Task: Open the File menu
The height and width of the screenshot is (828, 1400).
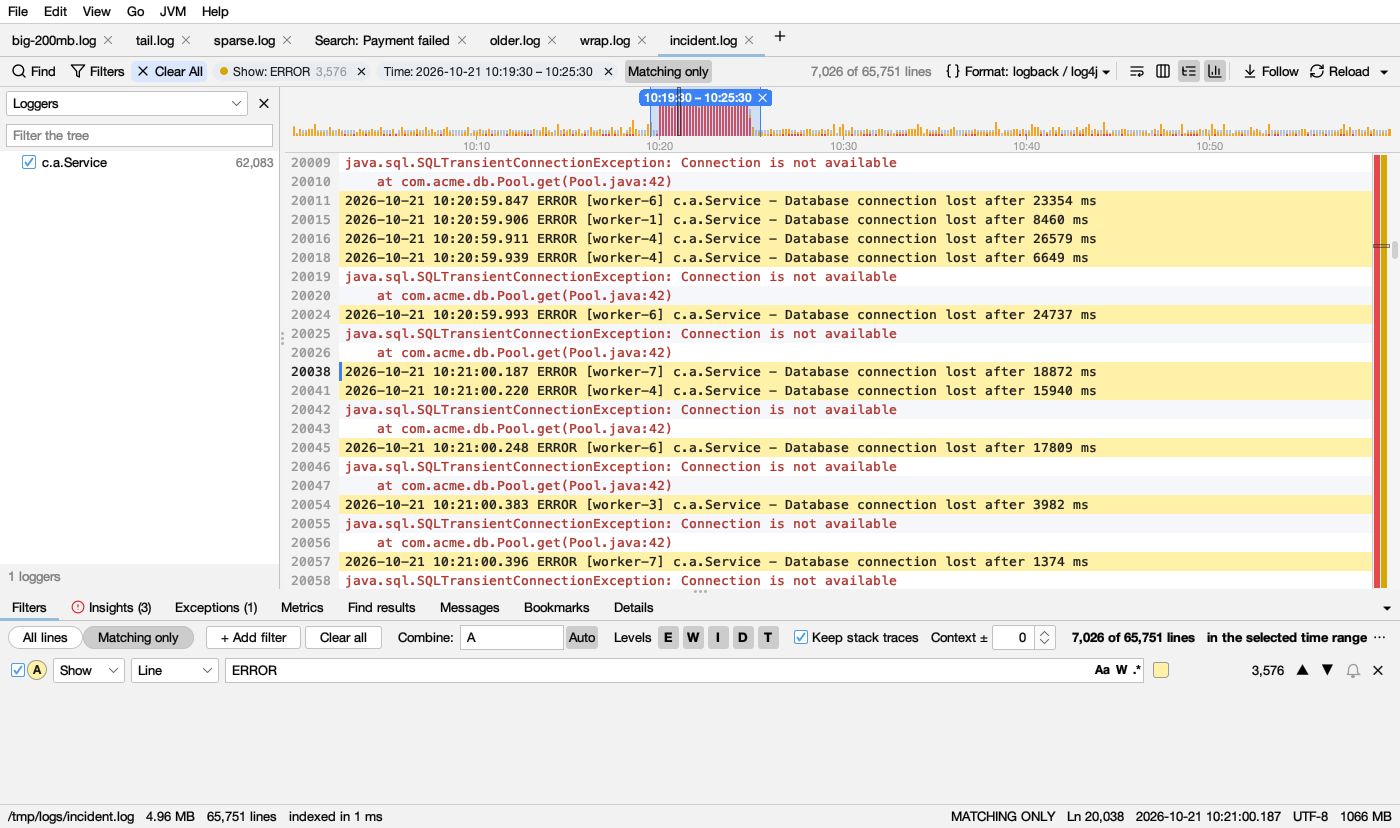Action: (18, 11)
